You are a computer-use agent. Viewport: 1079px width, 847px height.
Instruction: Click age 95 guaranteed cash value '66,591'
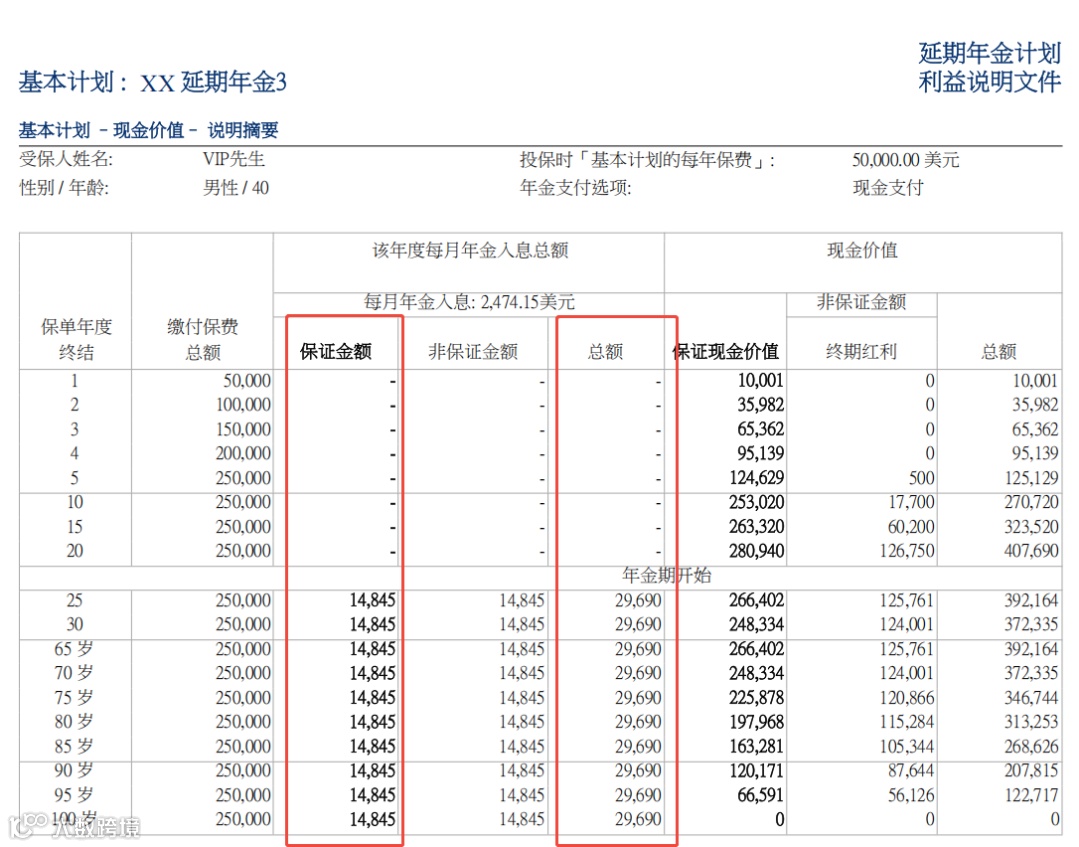coord(760,795)
